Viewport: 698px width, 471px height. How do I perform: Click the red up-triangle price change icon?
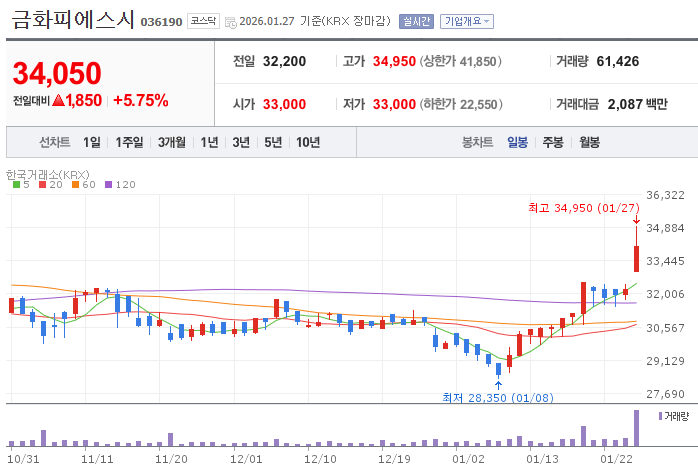click(x=59, y=100)
